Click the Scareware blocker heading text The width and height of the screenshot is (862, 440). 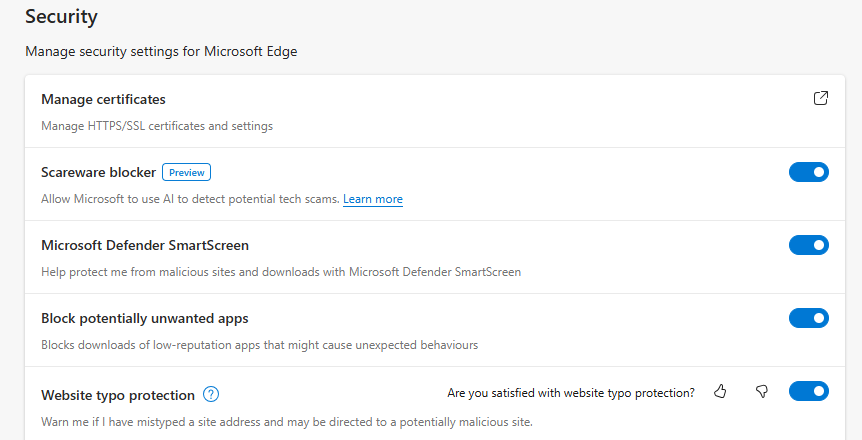[98, 173]
